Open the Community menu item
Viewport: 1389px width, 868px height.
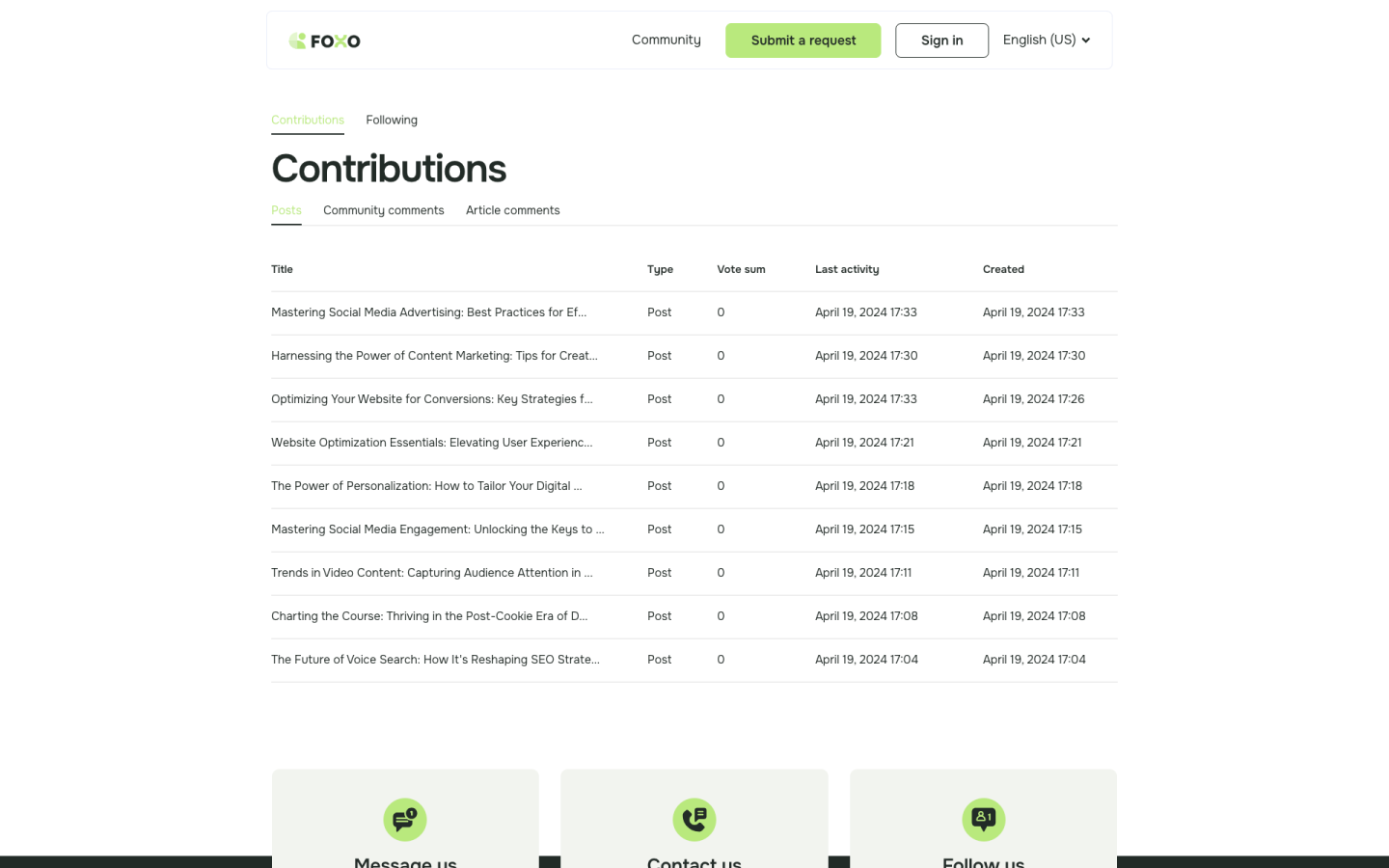(x=666, y=41)
